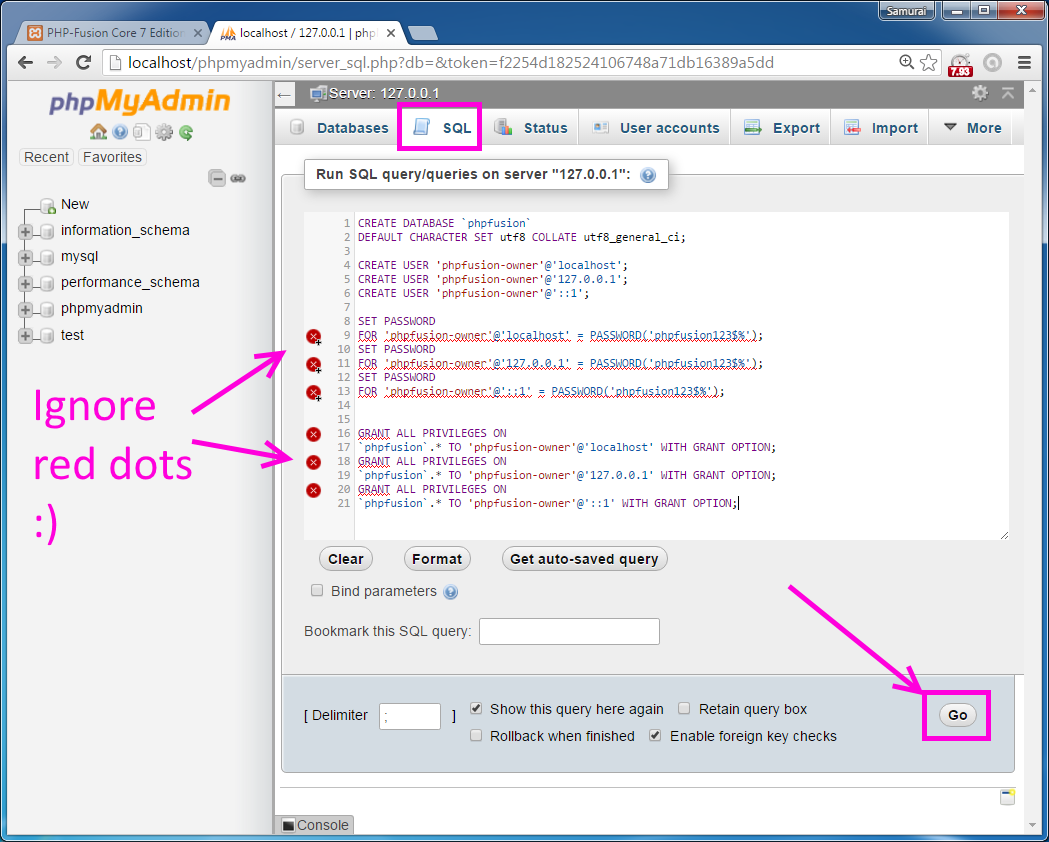
Task: Expand test database node
Action: point(25,336)
